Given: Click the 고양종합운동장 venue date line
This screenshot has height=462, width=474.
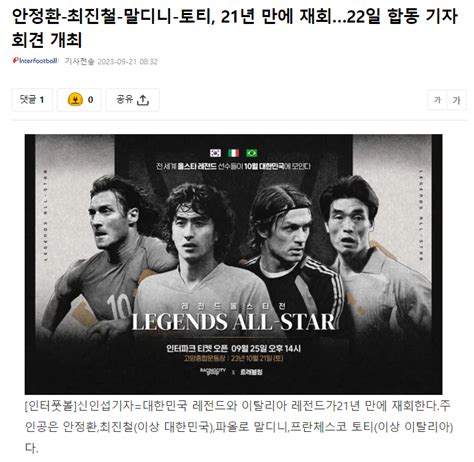Looking at the screenshot, I should pos(233,359).
